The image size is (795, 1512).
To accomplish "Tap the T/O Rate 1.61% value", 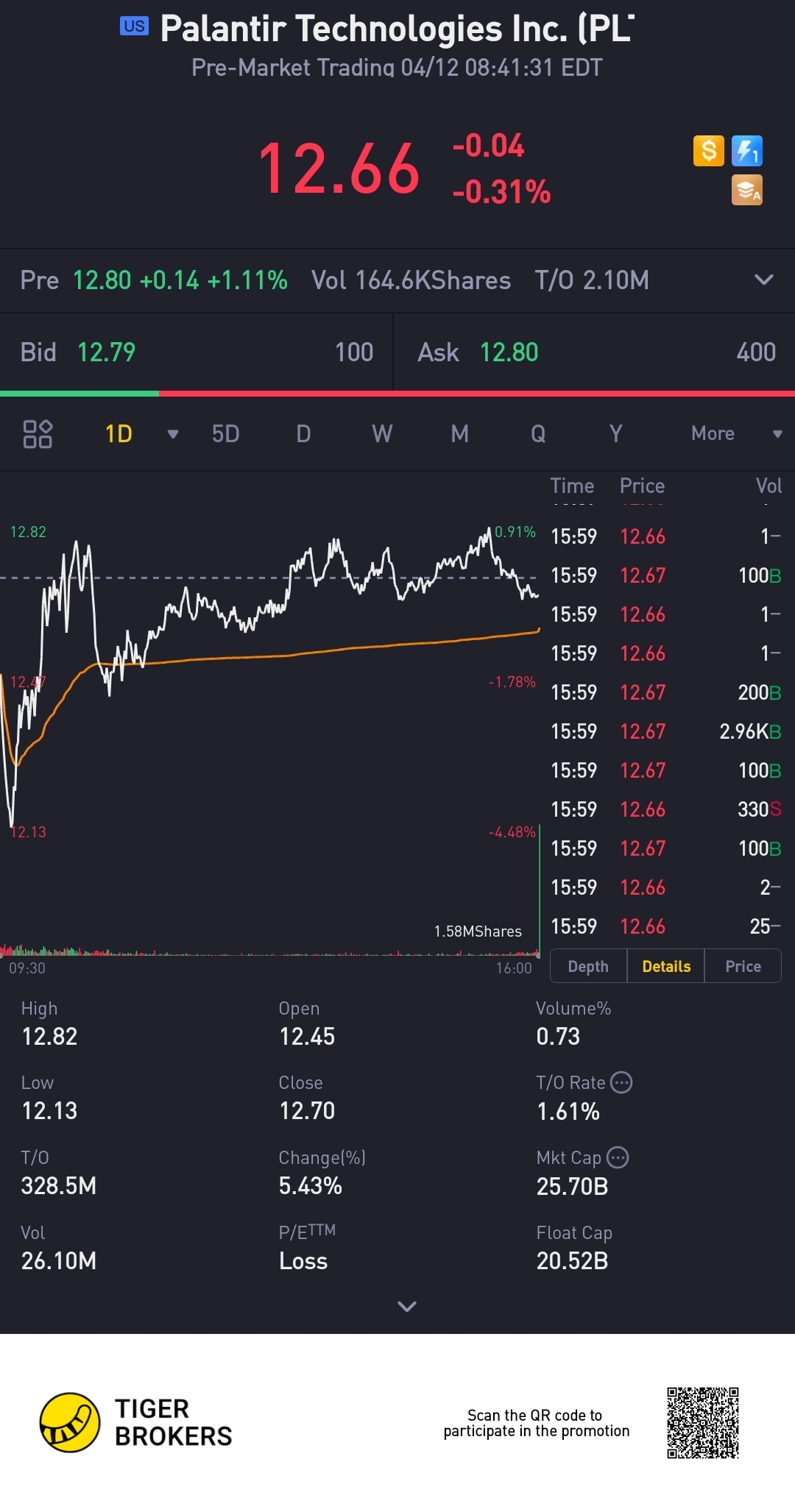I will pos(568,1112).
